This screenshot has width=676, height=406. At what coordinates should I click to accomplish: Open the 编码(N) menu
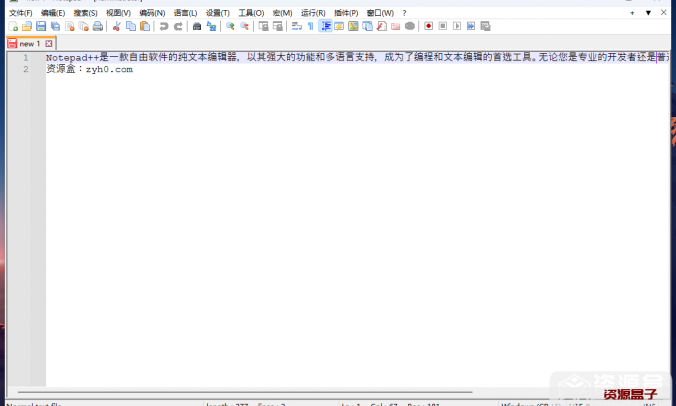click(152, 13)
